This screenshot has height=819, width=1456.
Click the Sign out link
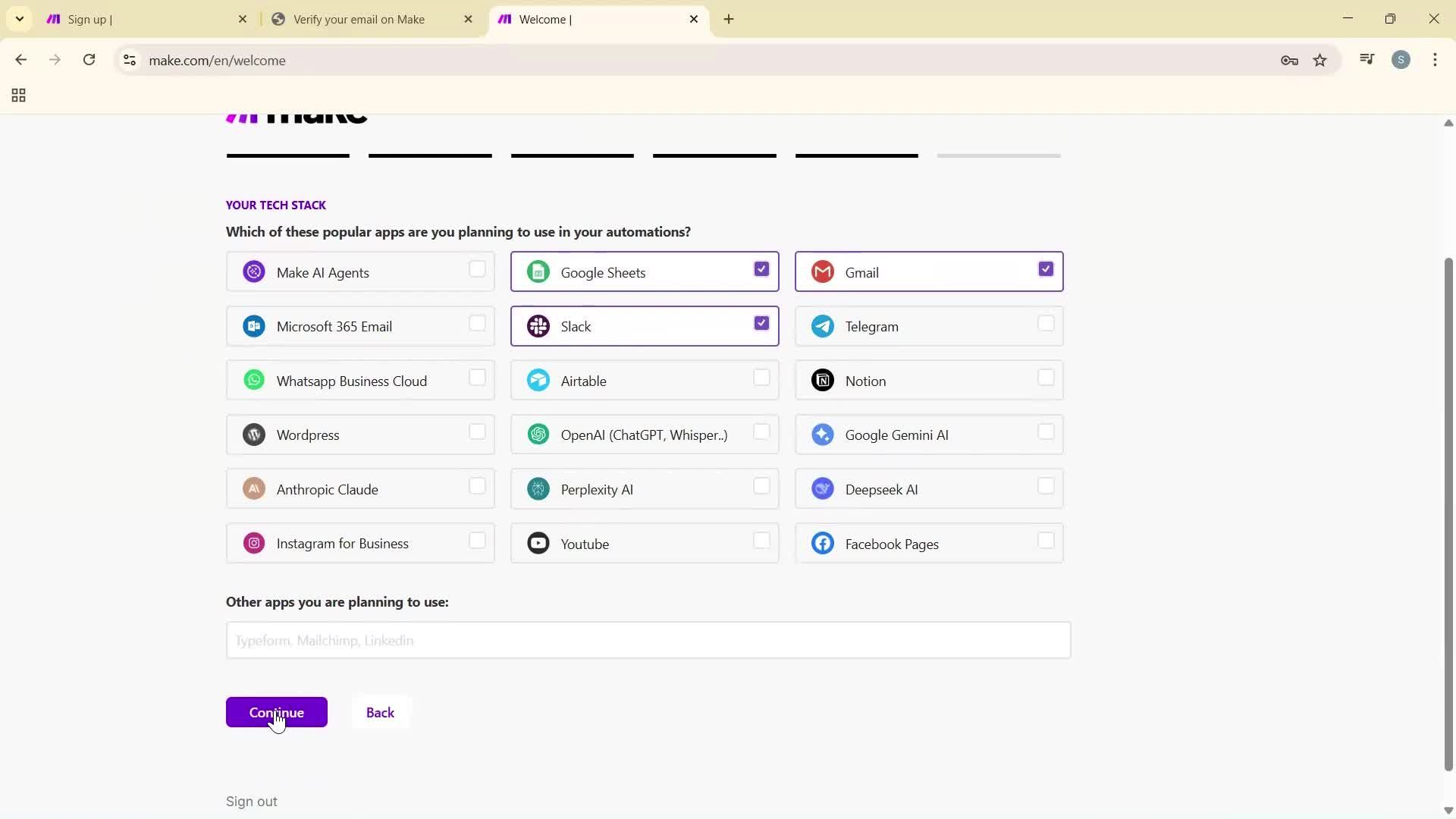251,801
